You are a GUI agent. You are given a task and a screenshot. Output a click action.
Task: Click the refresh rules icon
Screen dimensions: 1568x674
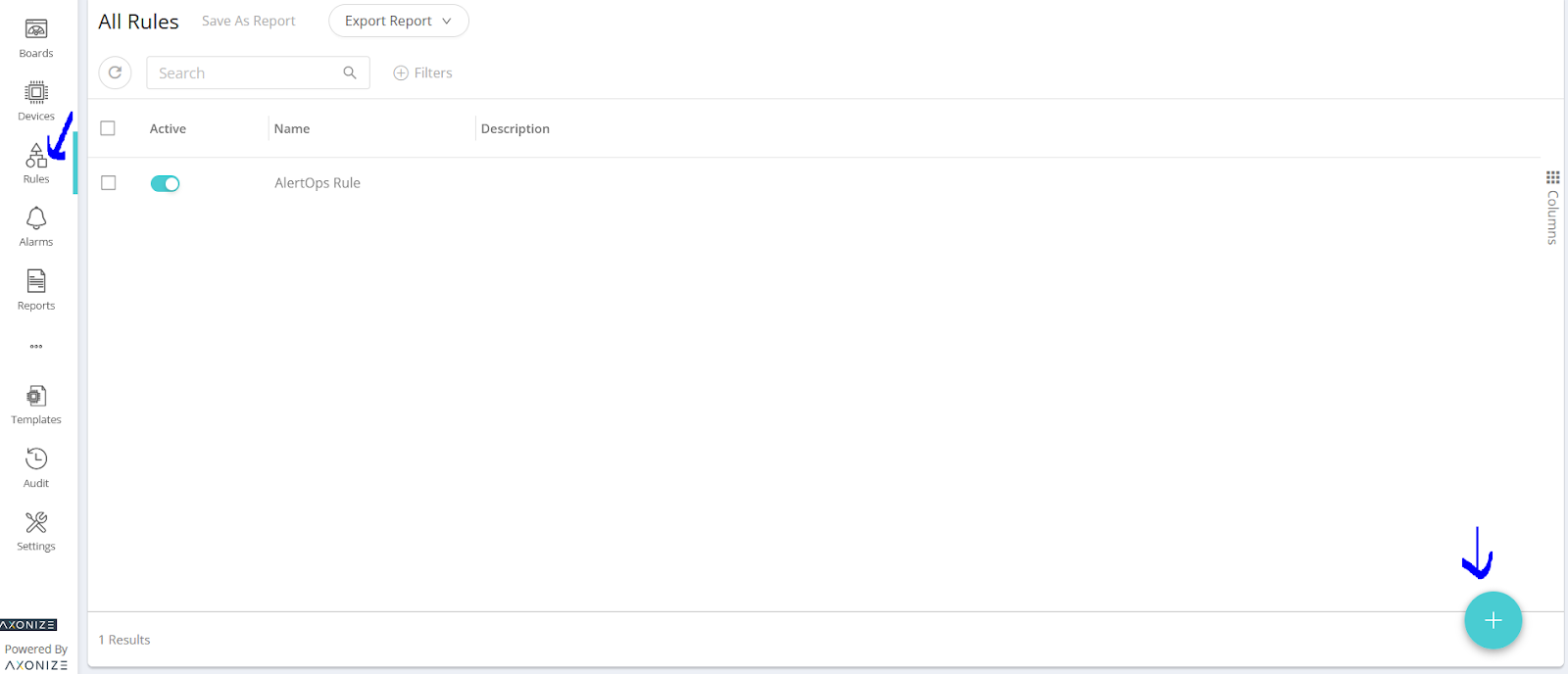pyautogui.click(x=116, y=72)
